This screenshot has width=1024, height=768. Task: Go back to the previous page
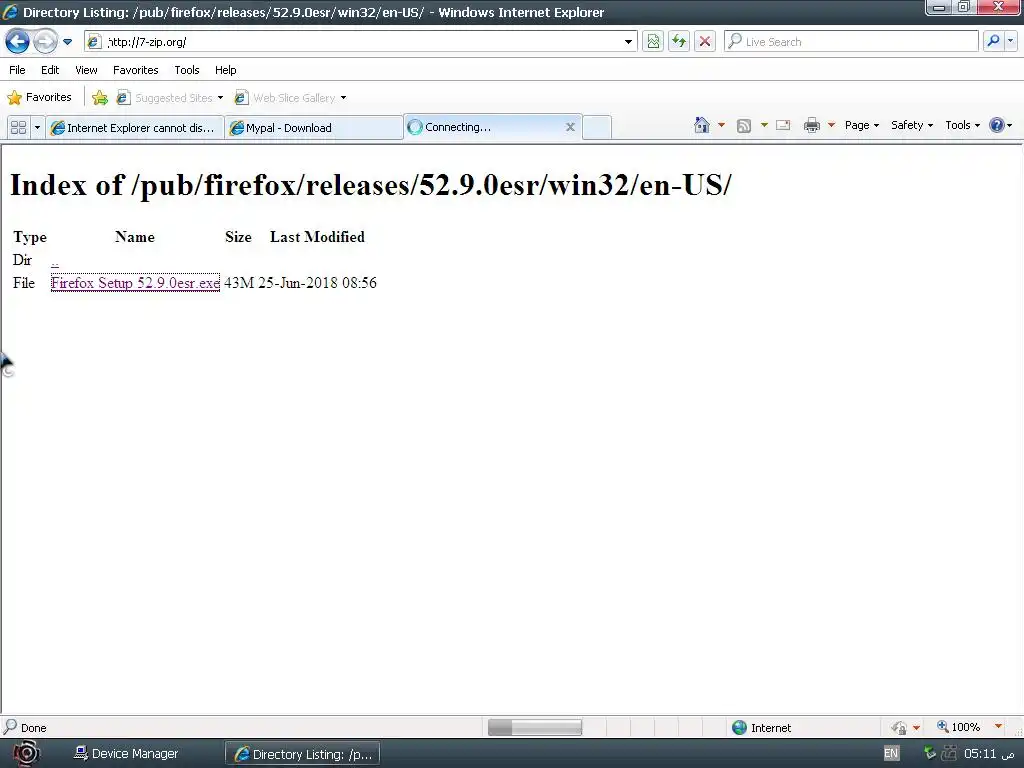18,42
